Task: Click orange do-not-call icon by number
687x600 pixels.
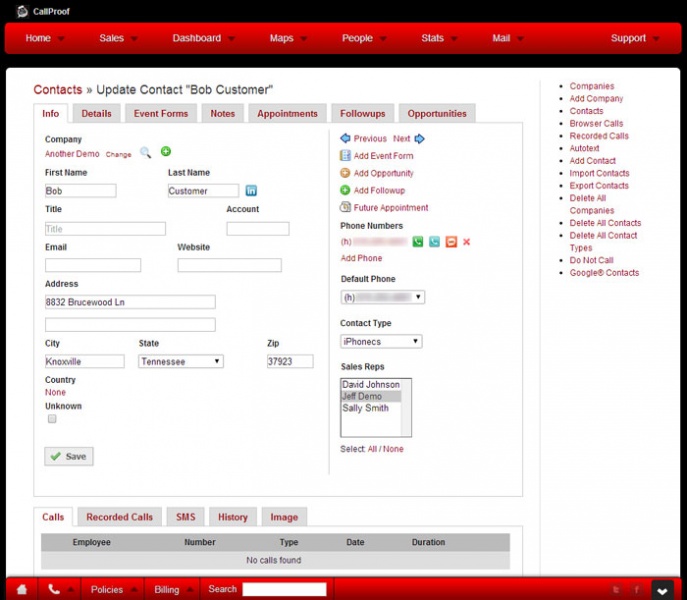Action: pyautogui.click(x=451, y=241)
